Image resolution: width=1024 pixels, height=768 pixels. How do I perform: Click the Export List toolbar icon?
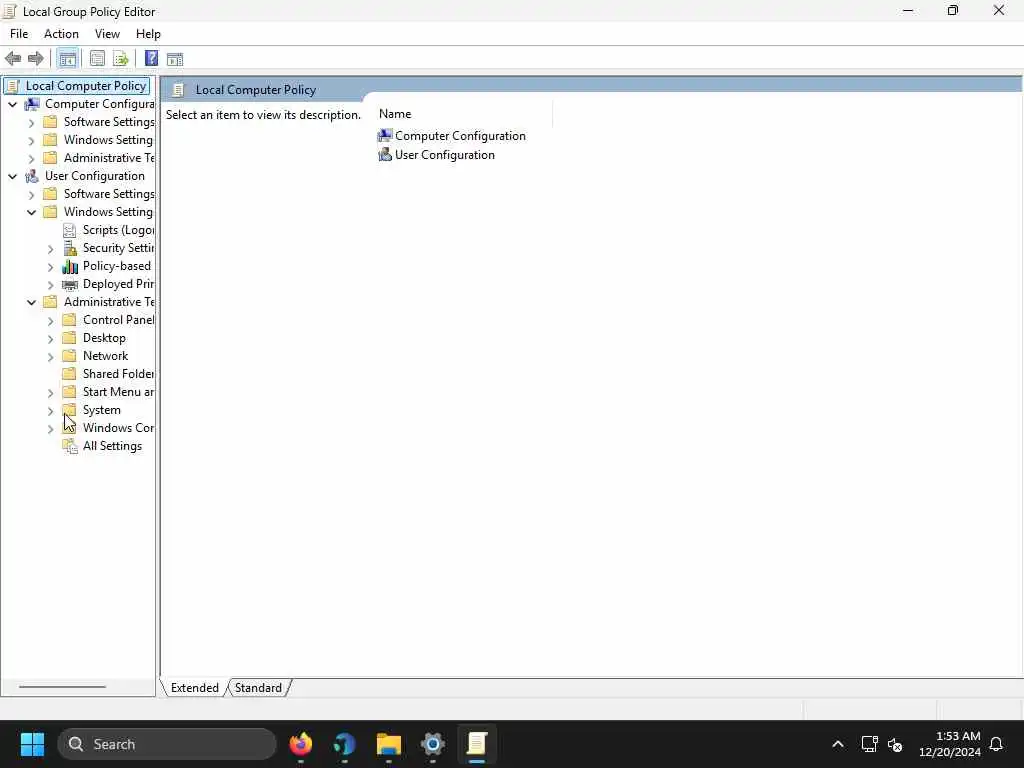point(121,59)
